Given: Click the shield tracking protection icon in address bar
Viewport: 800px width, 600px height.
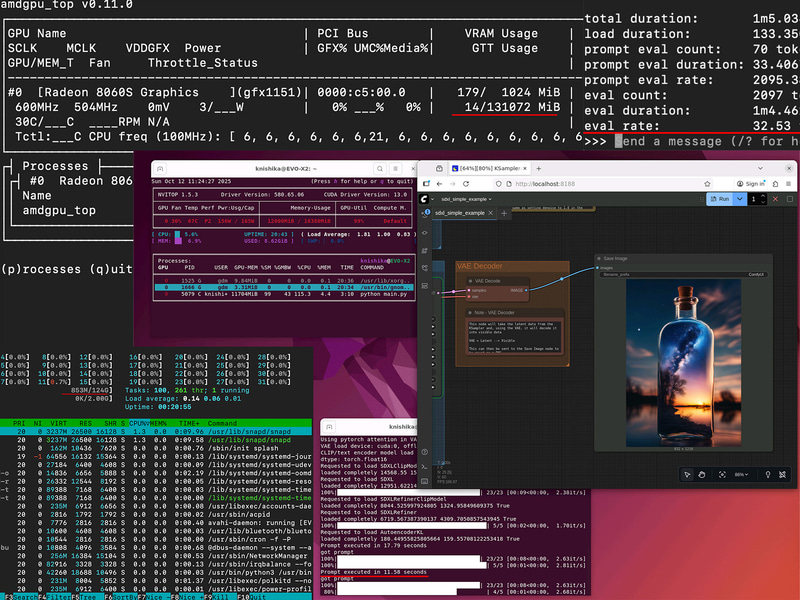Looking at the screenshot, I should [x=499, y=184].
